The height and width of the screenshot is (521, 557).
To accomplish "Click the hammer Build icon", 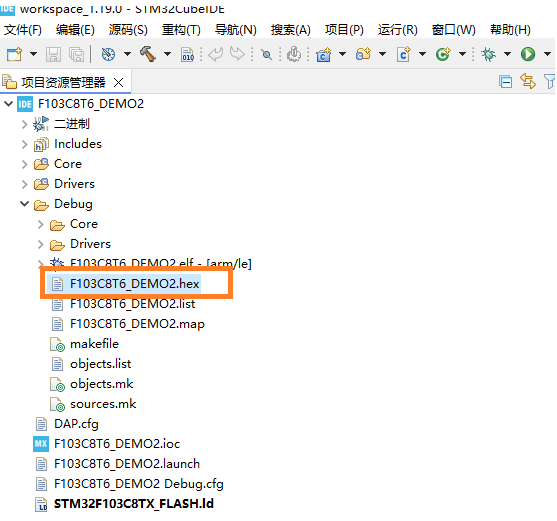I will coord(148,54).
